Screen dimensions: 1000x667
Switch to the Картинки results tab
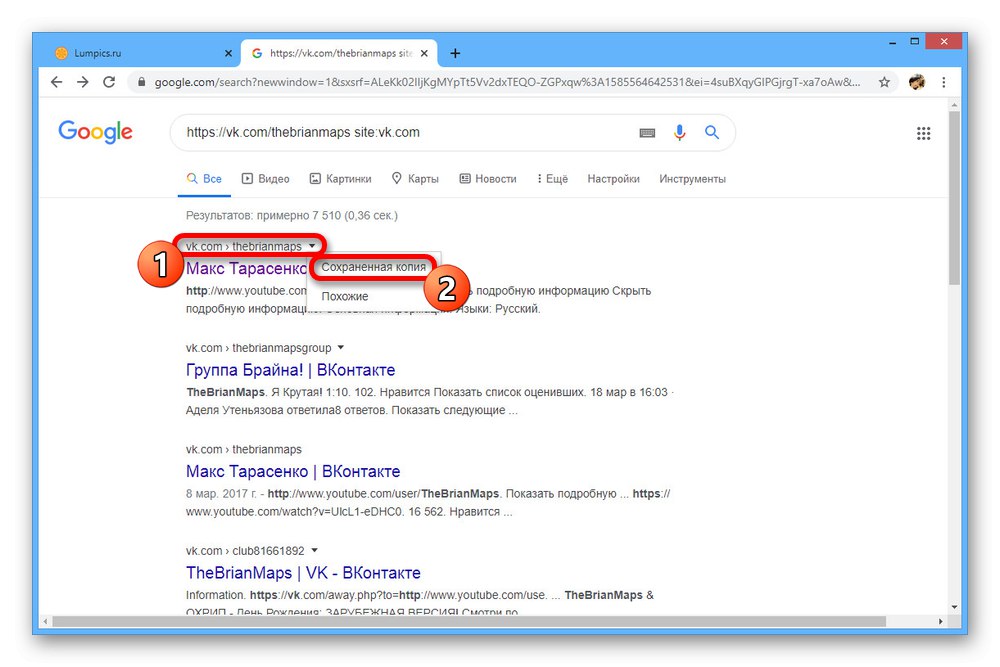tap(341, 179)
